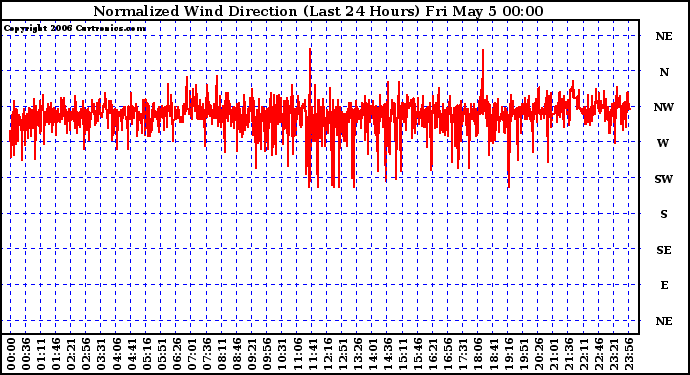
Task: Click the time label '01:46'
Action: (x=56, y=354)
